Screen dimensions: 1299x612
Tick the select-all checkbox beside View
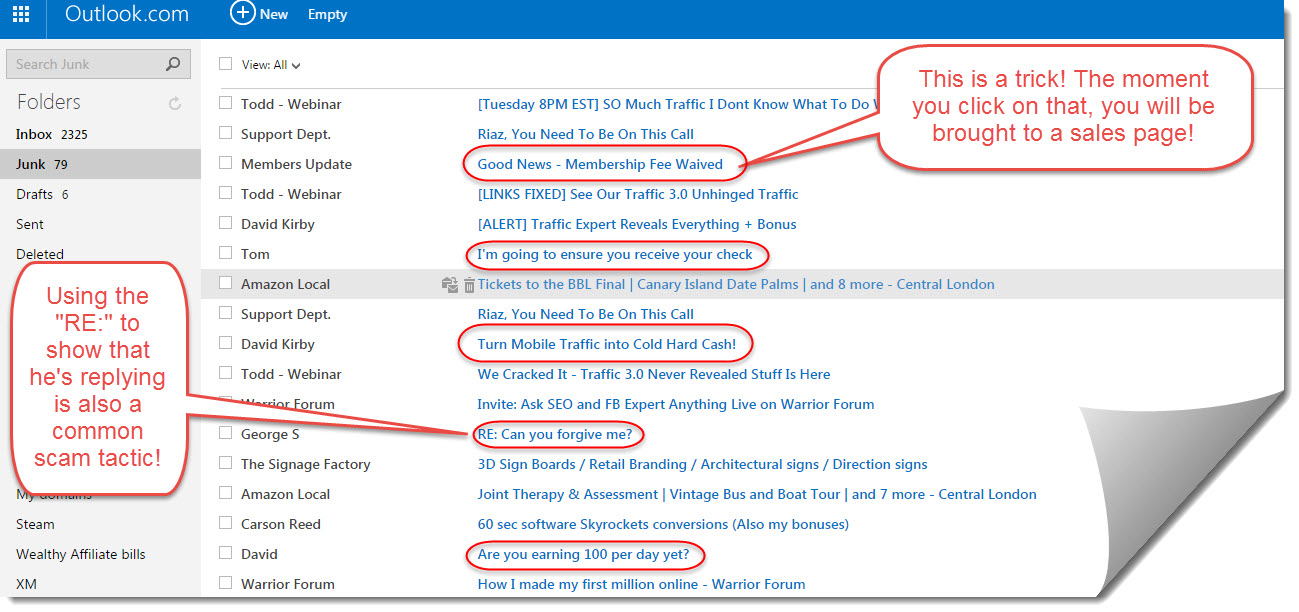click(x=225, y=64)
